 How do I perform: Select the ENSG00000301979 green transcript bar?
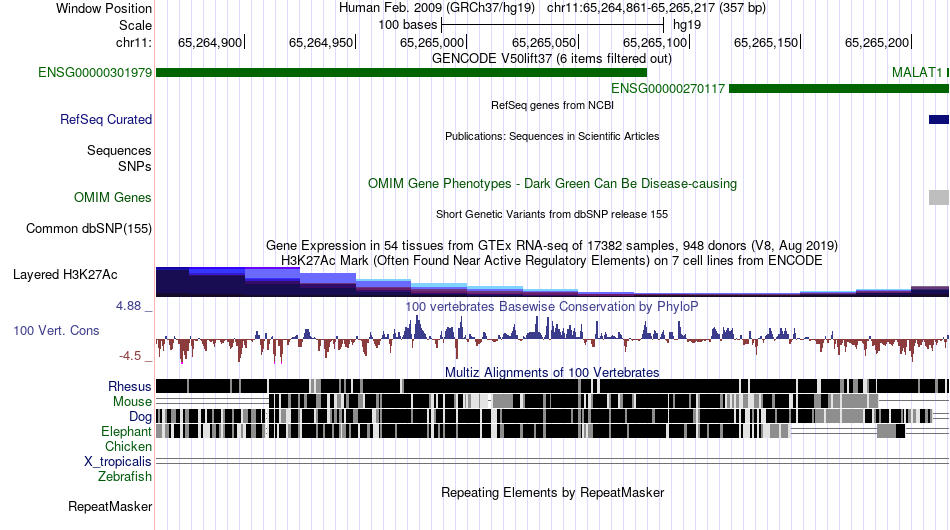(401, 73)
